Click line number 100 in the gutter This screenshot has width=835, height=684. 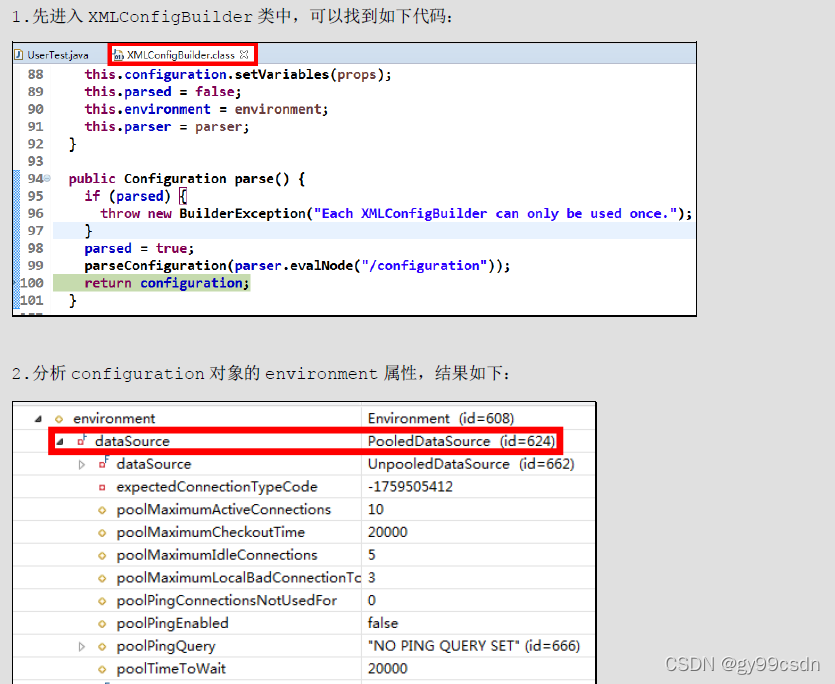[32, 283]
